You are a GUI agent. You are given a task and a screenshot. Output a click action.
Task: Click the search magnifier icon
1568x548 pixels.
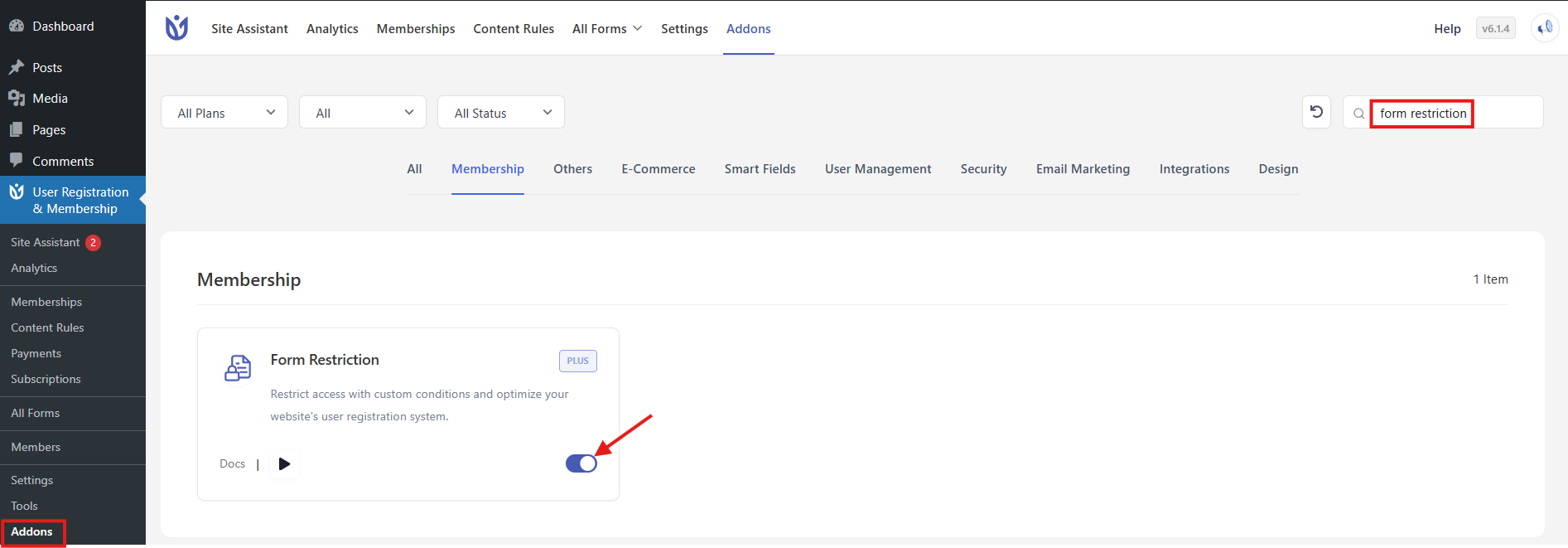1358,114
